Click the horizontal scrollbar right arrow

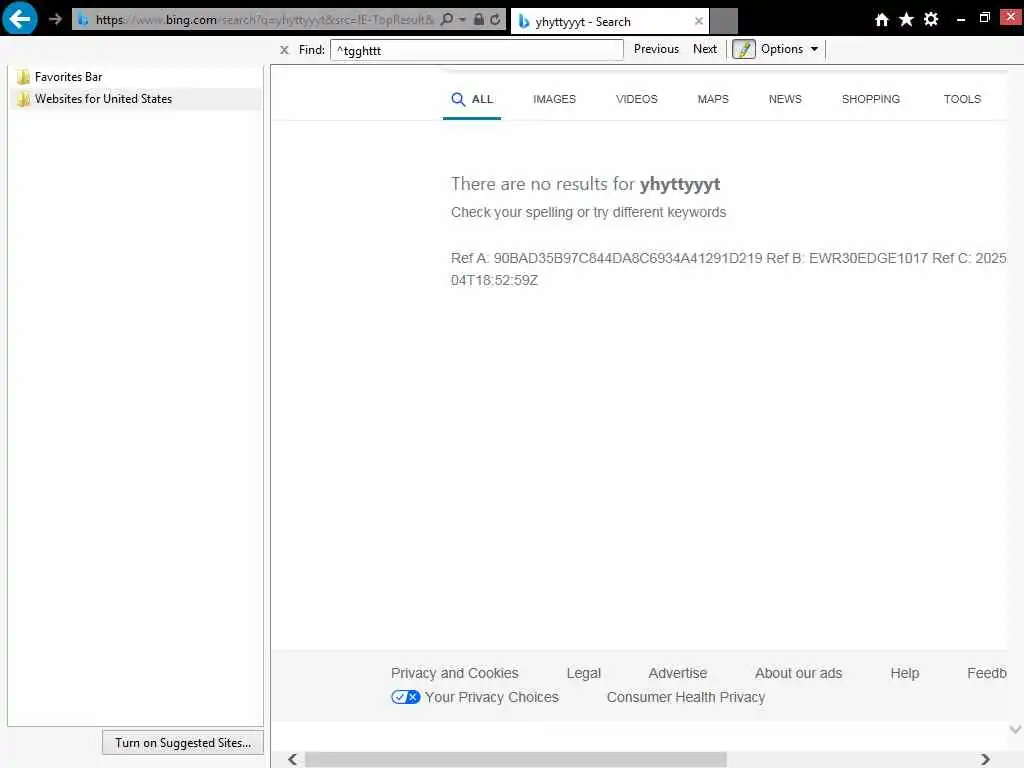[985, 759]
